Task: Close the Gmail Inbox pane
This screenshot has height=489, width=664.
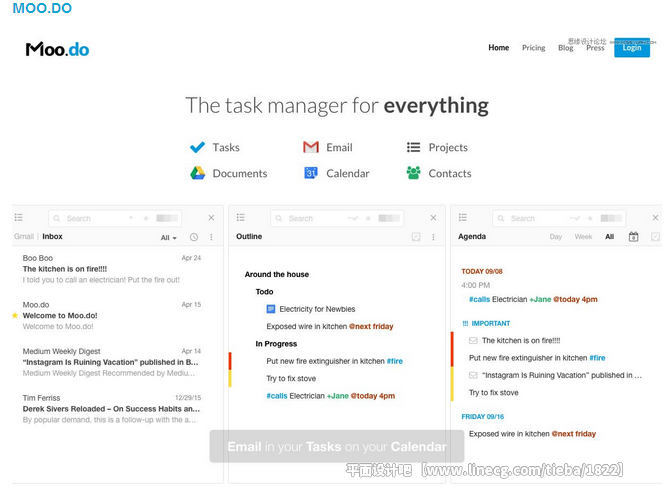Action: click(211, 218)
